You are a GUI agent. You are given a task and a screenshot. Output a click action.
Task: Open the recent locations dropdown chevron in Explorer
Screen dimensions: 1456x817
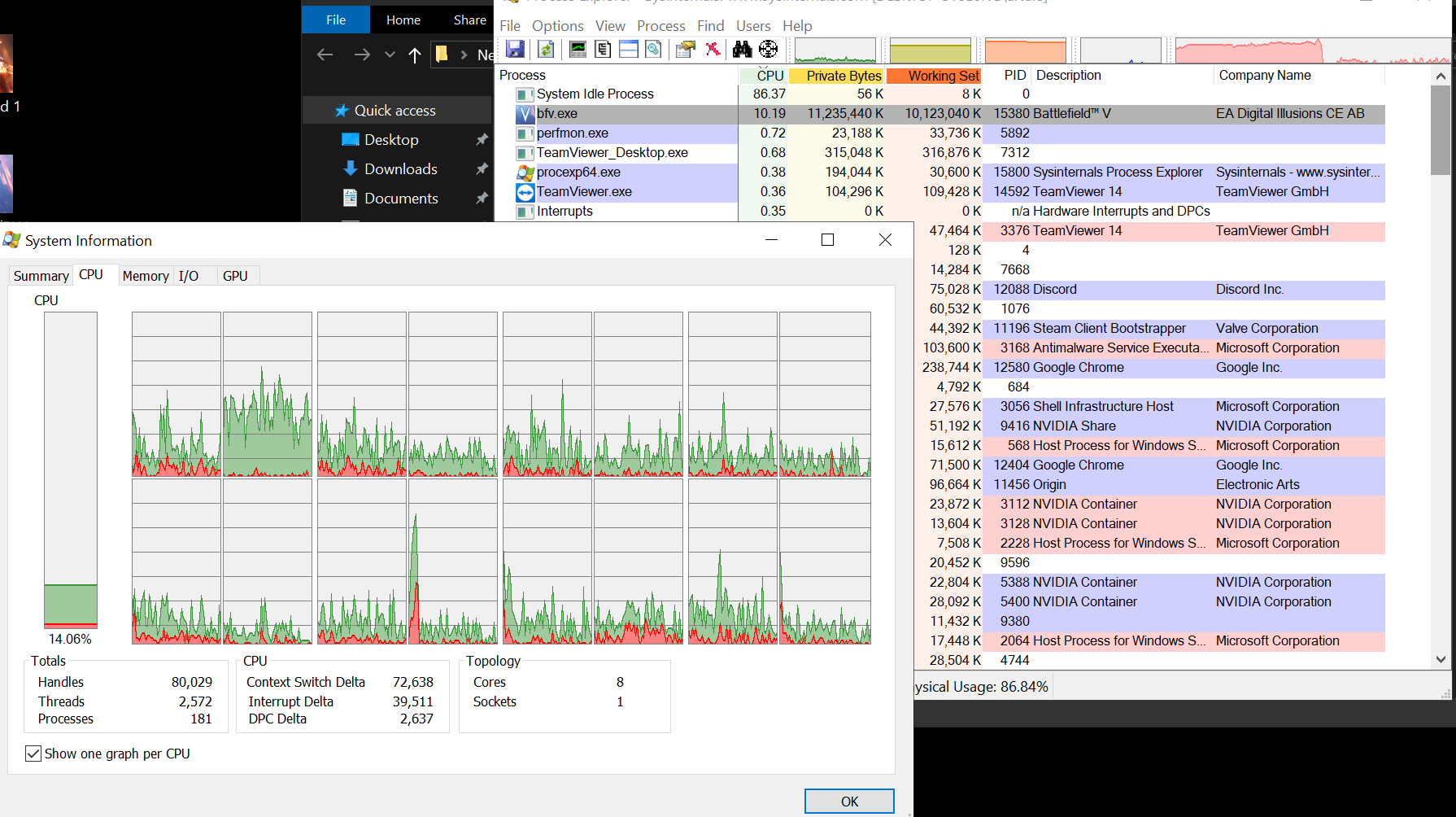point(390,55)
